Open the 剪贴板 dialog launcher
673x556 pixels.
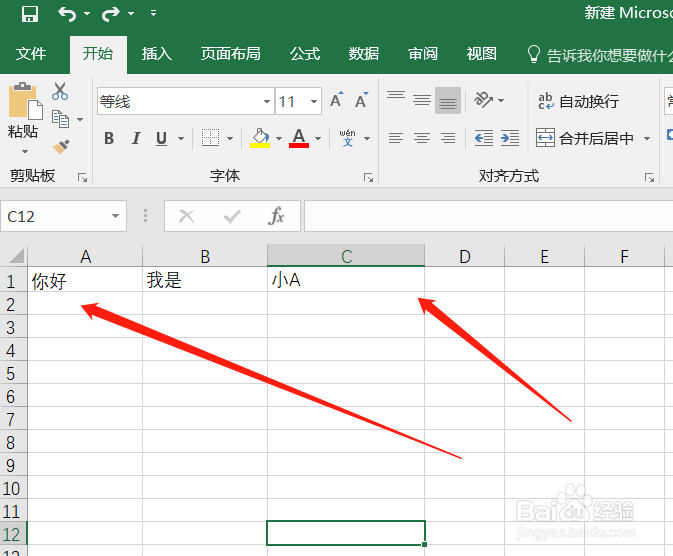point(82,177)
